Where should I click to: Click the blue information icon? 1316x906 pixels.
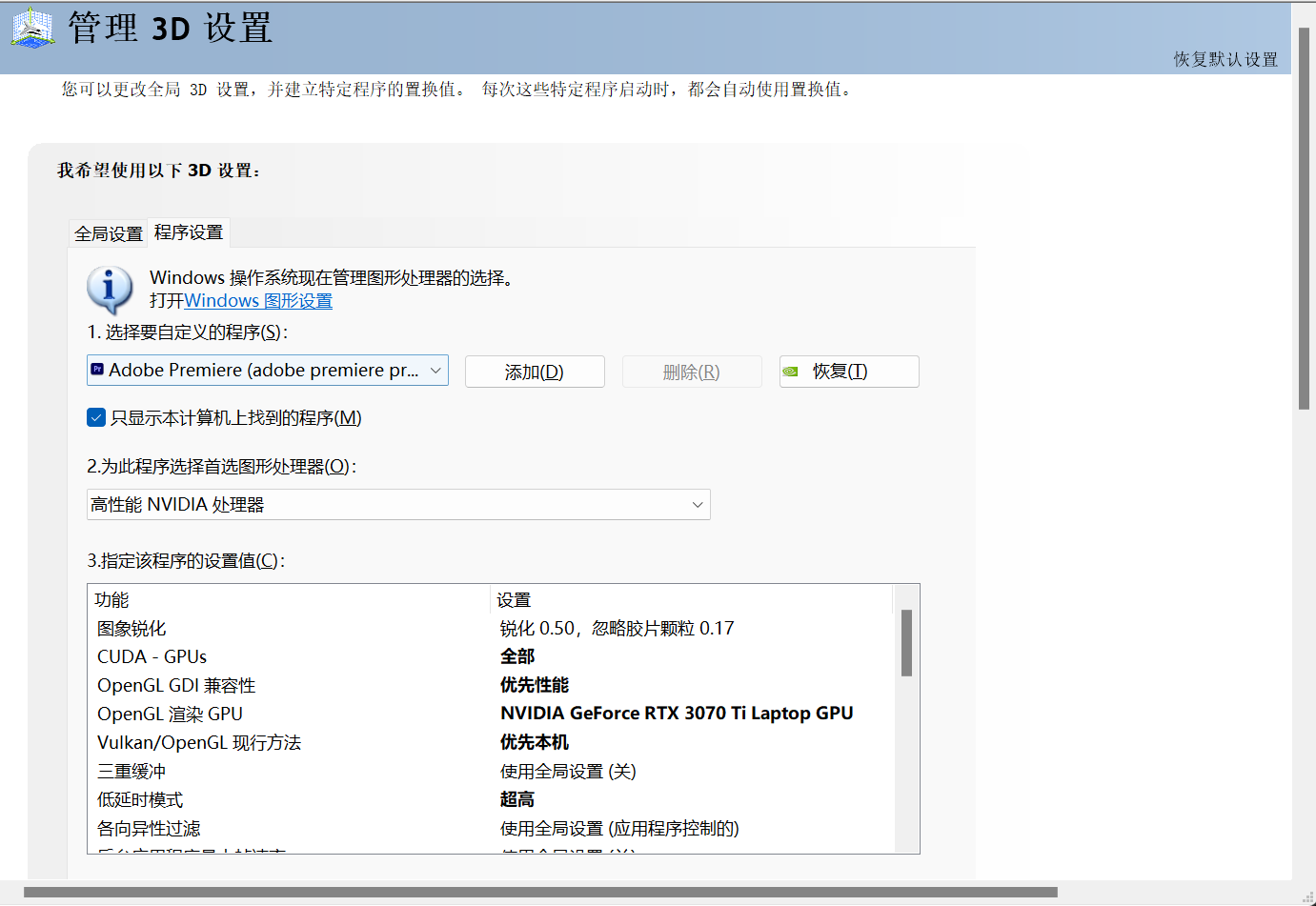(110, 289)
